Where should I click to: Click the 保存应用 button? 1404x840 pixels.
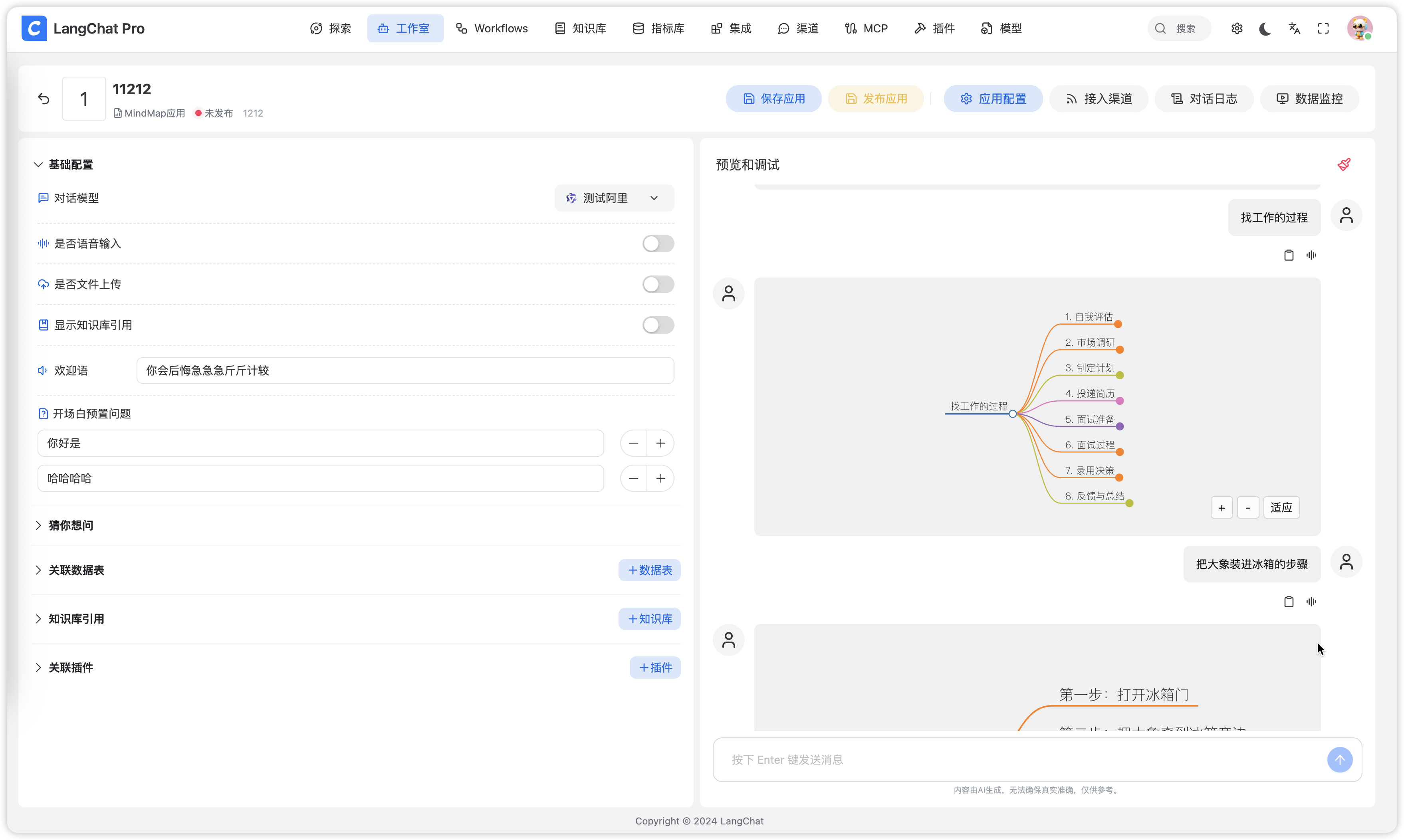773,99
